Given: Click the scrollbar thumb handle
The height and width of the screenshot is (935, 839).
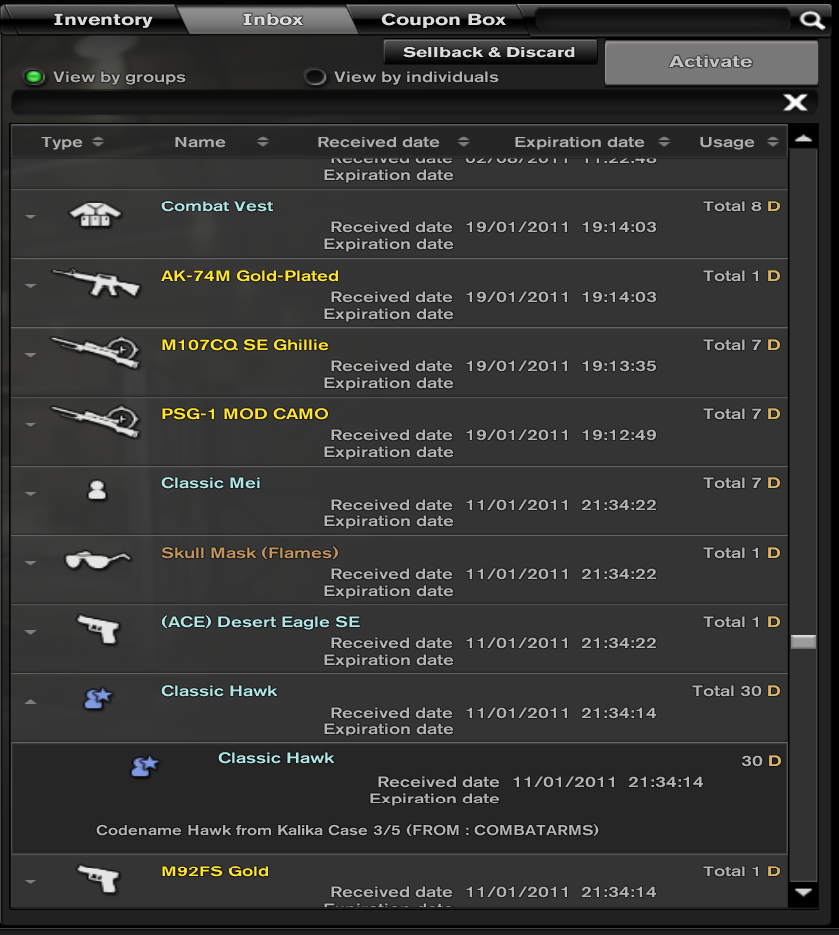Looking at the screenshot, I should 803,642.
